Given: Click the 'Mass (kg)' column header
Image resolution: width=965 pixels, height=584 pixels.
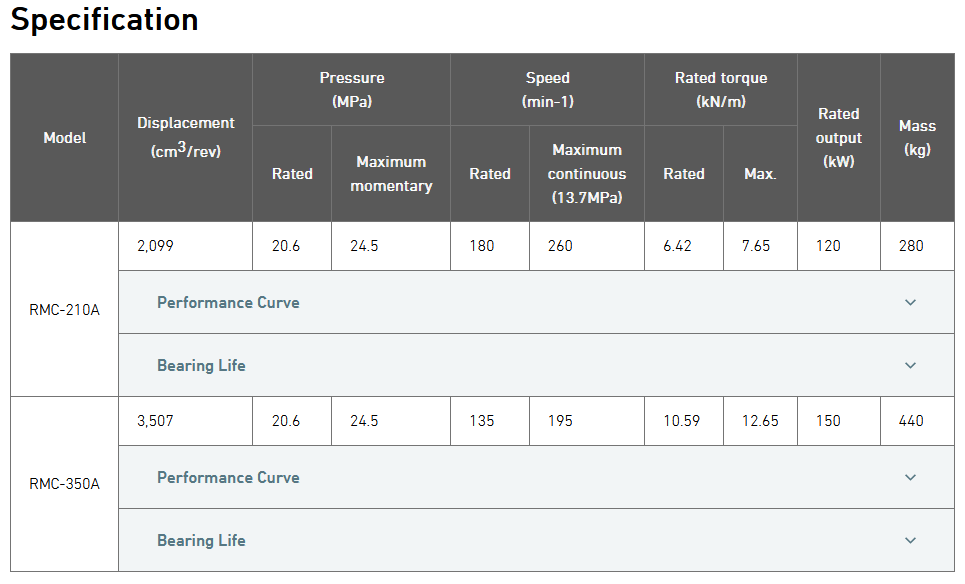Looking at the screenshot, I should (918, 138).
